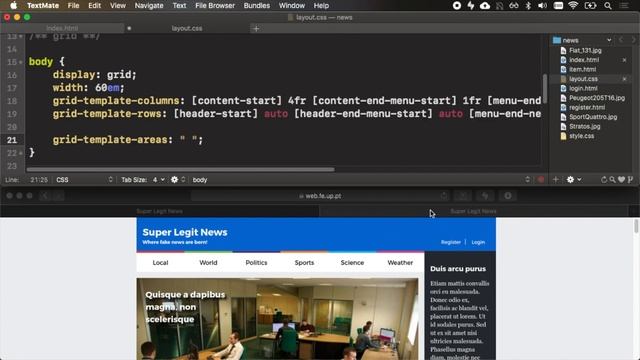Open style.css in file browser
Image resolution: width=640 pixels, height=360 pixels.
click(582, 136)
